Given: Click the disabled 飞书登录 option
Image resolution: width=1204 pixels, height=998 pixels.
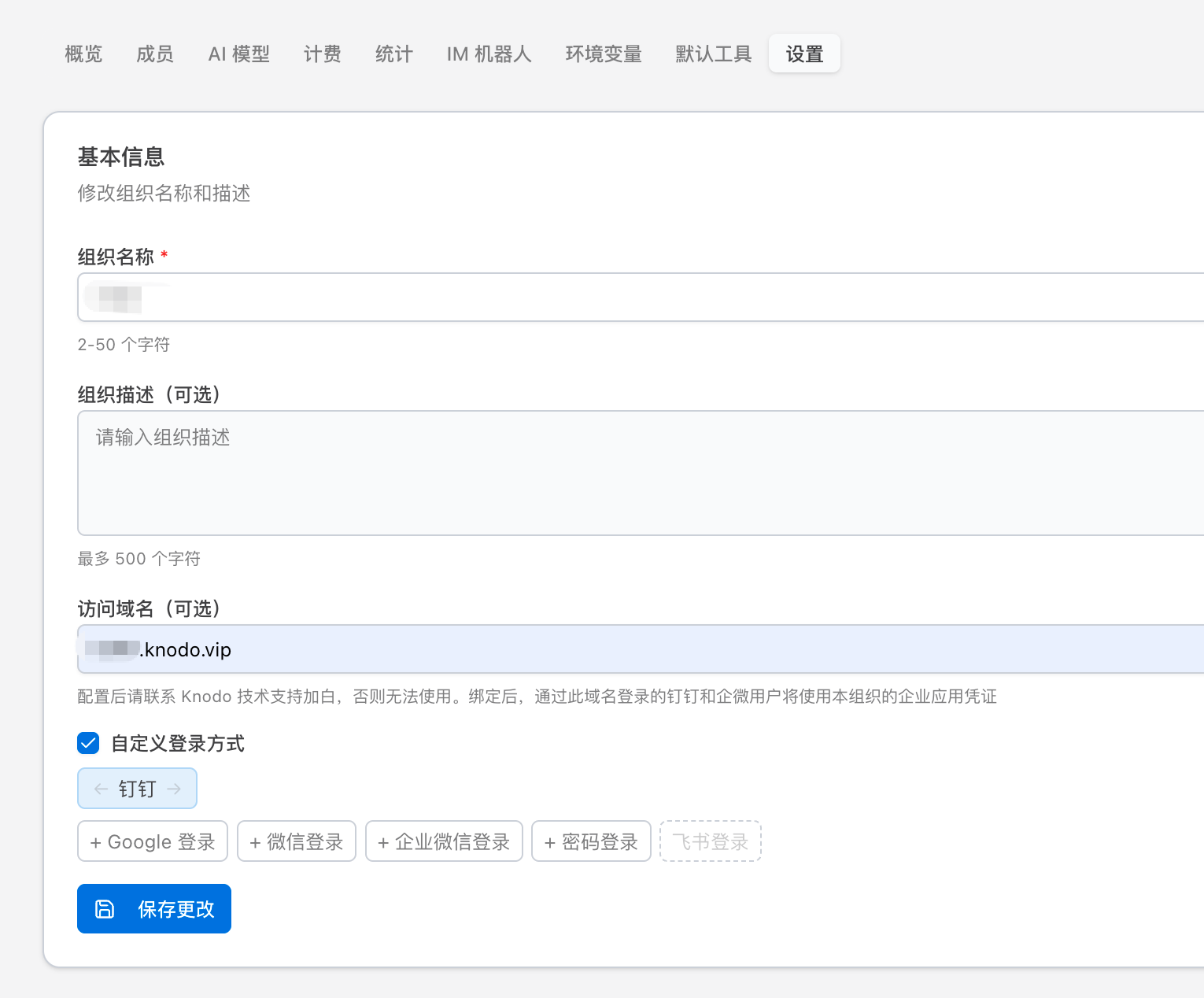Looking at the screenshot, I should point(710,841).
